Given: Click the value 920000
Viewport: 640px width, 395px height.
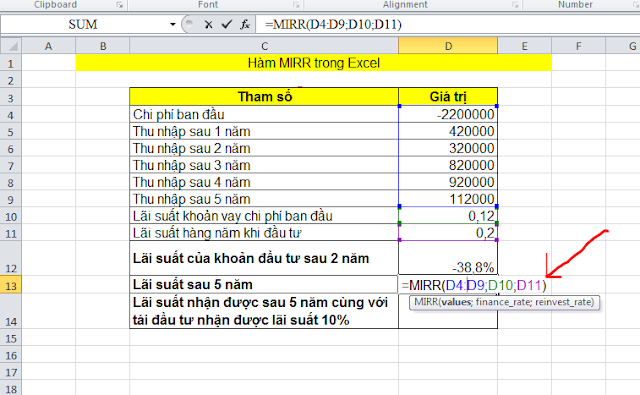Looking at the screenshot, I should pos(472,182).
